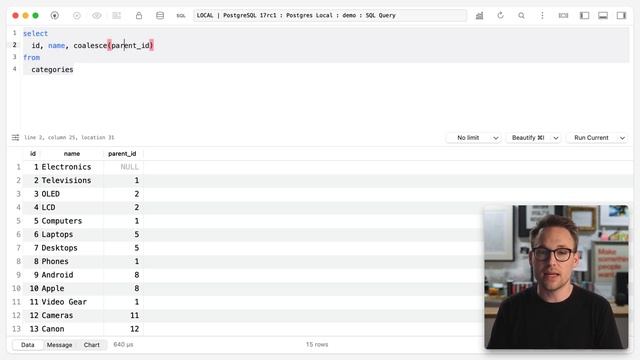Screen dimensions: 640x360
Task: Click the connection title address bar
Action: coord(330,16)
